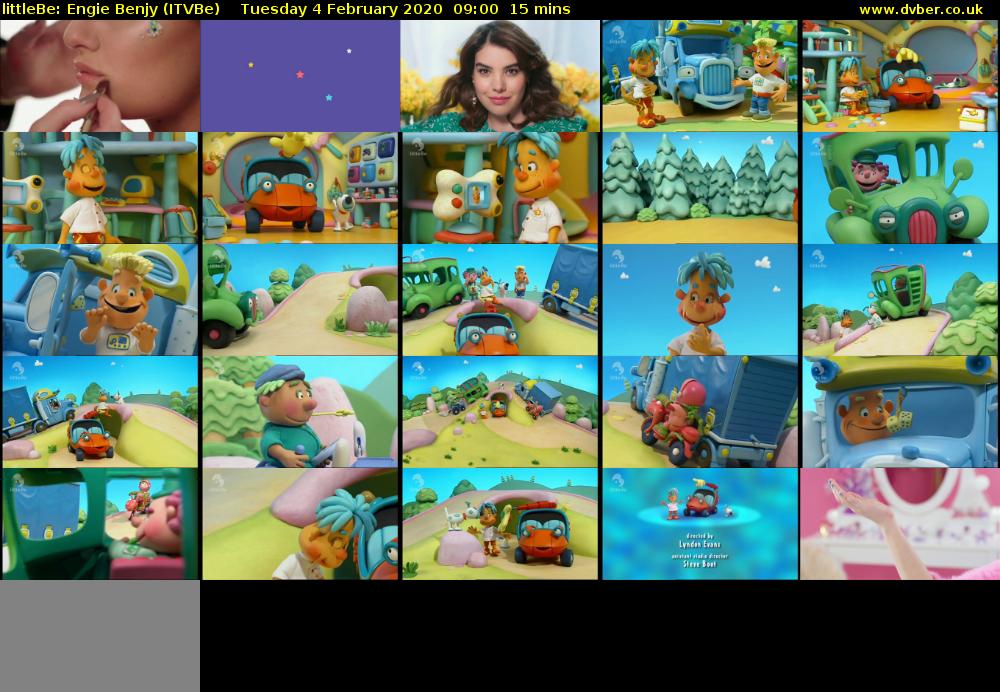The width and height of the screenshot is (1000, 692).
Task: Open the lipstick close-up thumbnail
Action: point(100,76)
